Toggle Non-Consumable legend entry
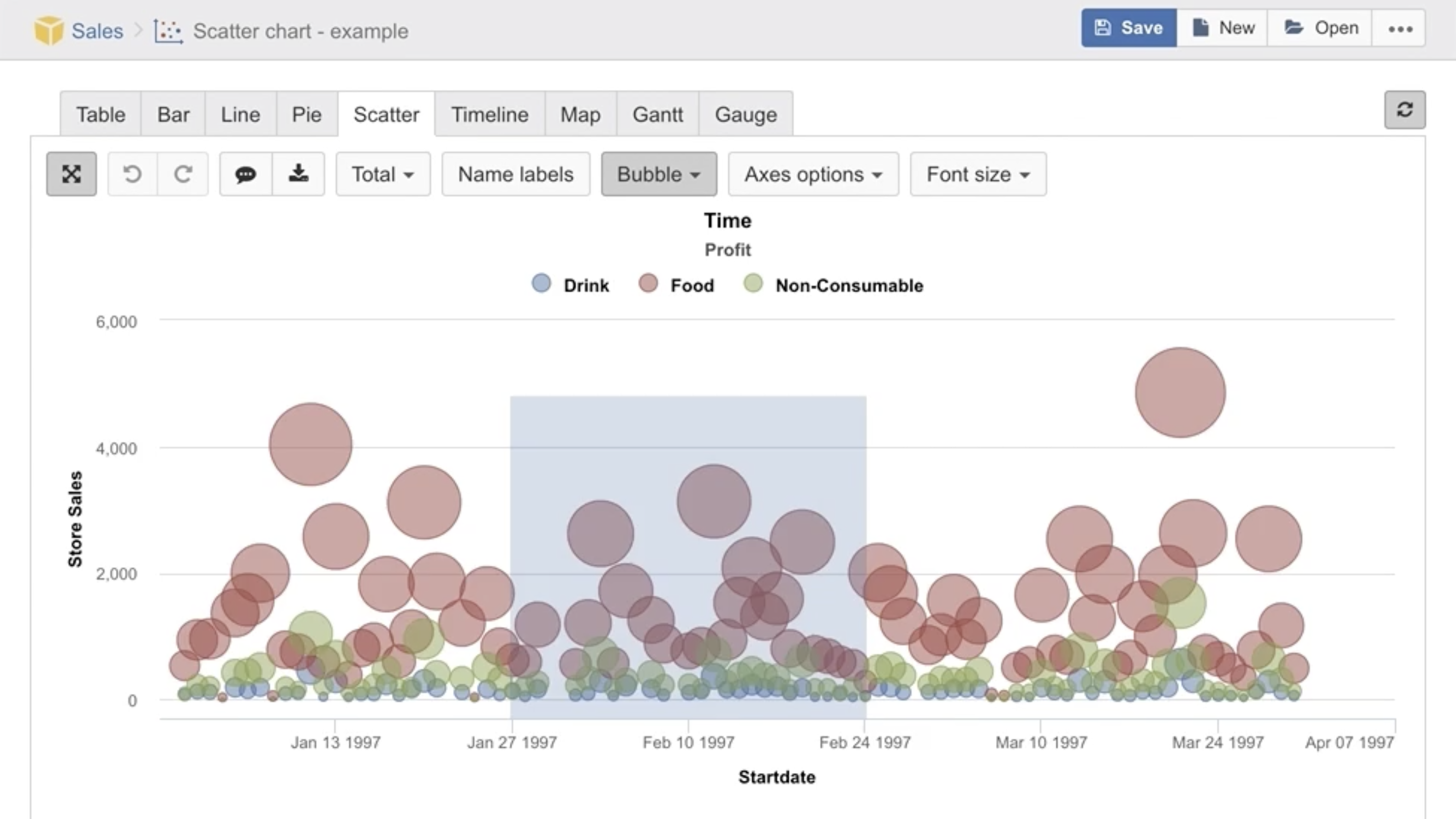The height and width of the screenshot is (819, 1456). tap(834, 285)
